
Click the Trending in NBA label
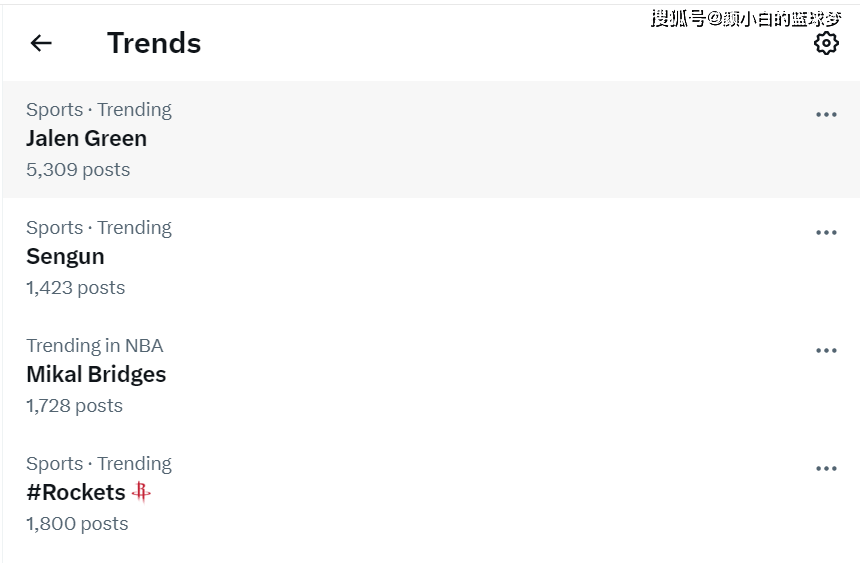tap(95, 346)
